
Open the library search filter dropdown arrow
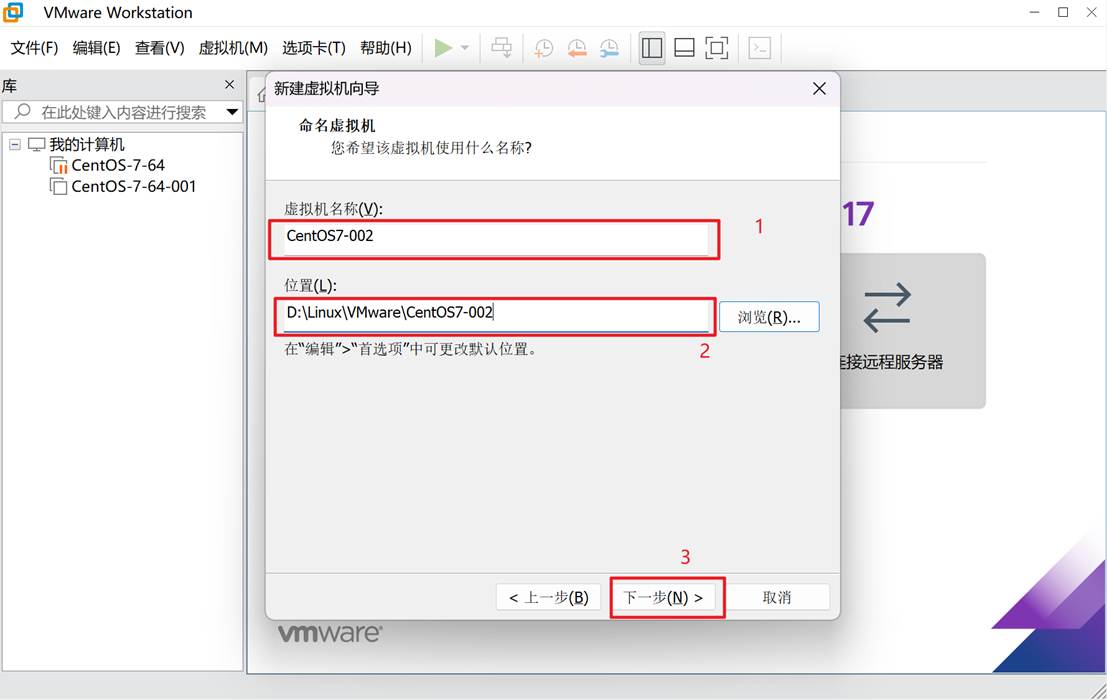point(232,112)
